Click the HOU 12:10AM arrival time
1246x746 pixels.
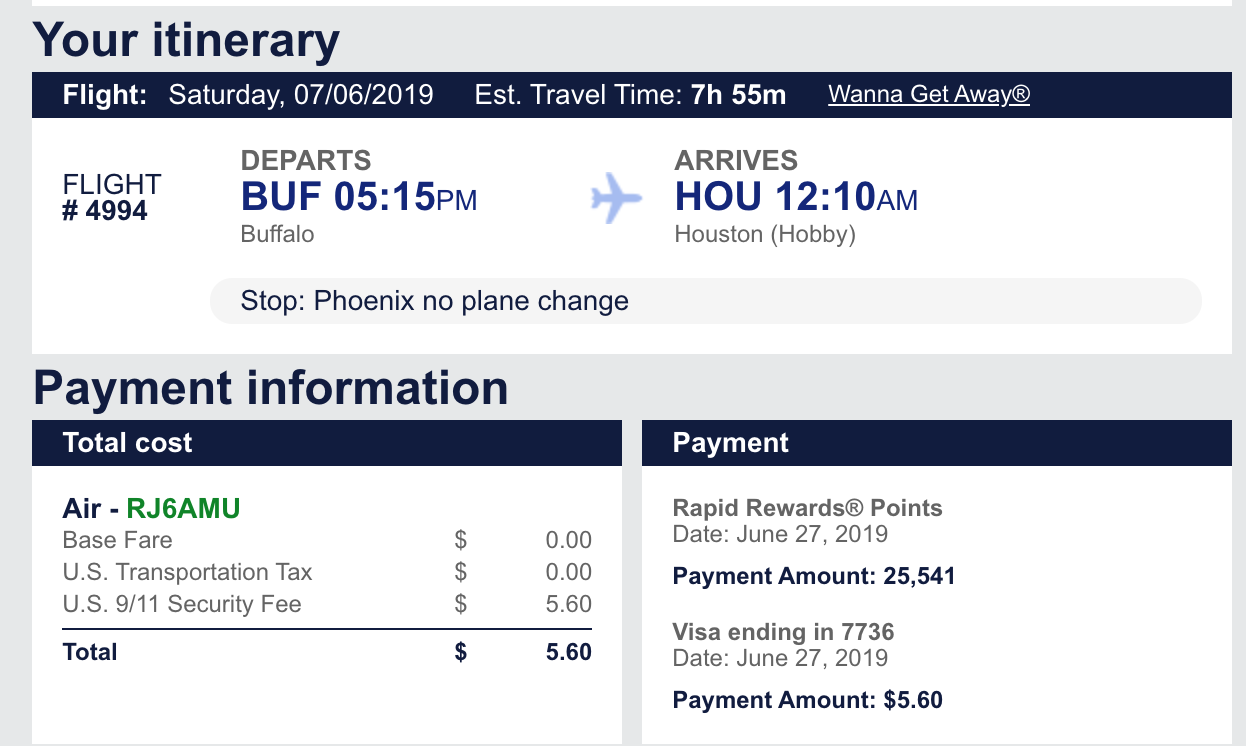796,197
